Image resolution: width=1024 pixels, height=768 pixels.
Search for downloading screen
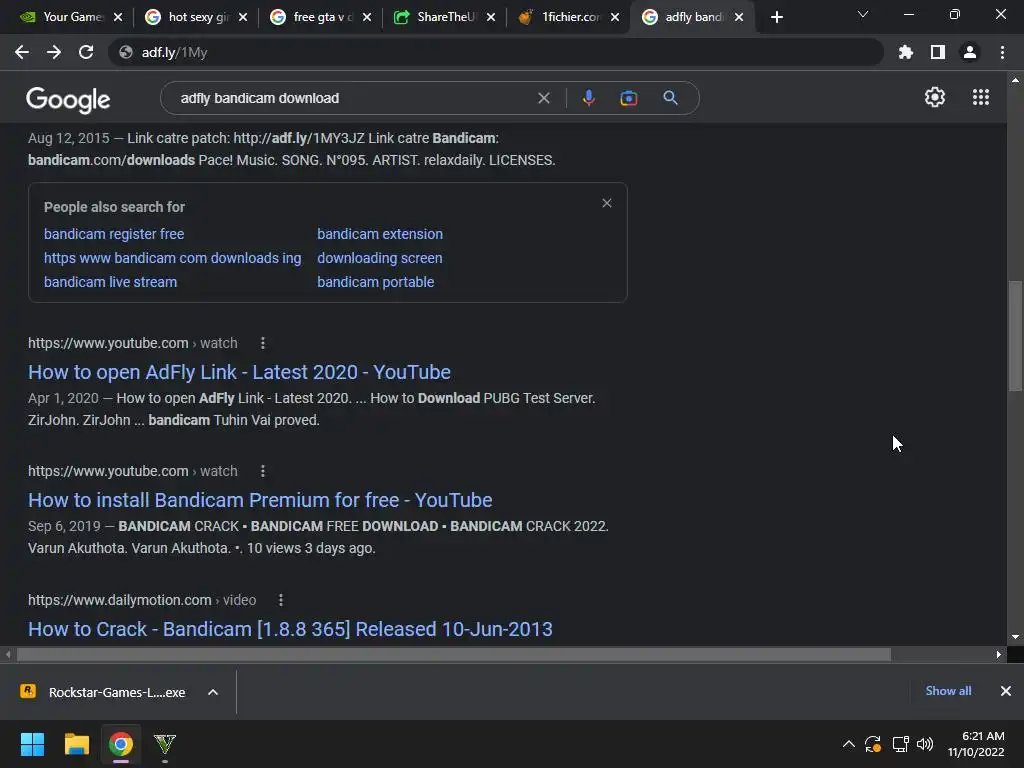(x=379, y=258)
